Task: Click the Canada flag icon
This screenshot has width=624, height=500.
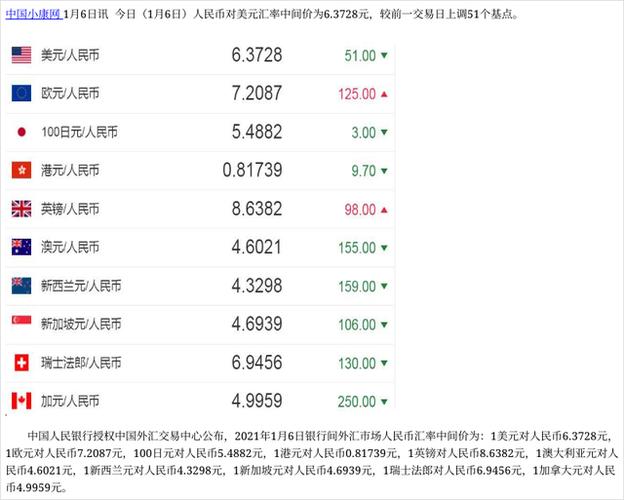Action: [x=21, y=400]
